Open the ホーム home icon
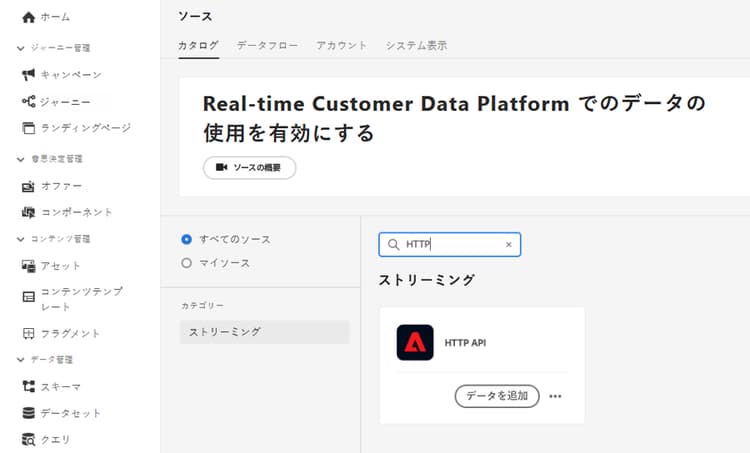Image resolution: width=750 pixels, height=453 pixels. point(29,18)
